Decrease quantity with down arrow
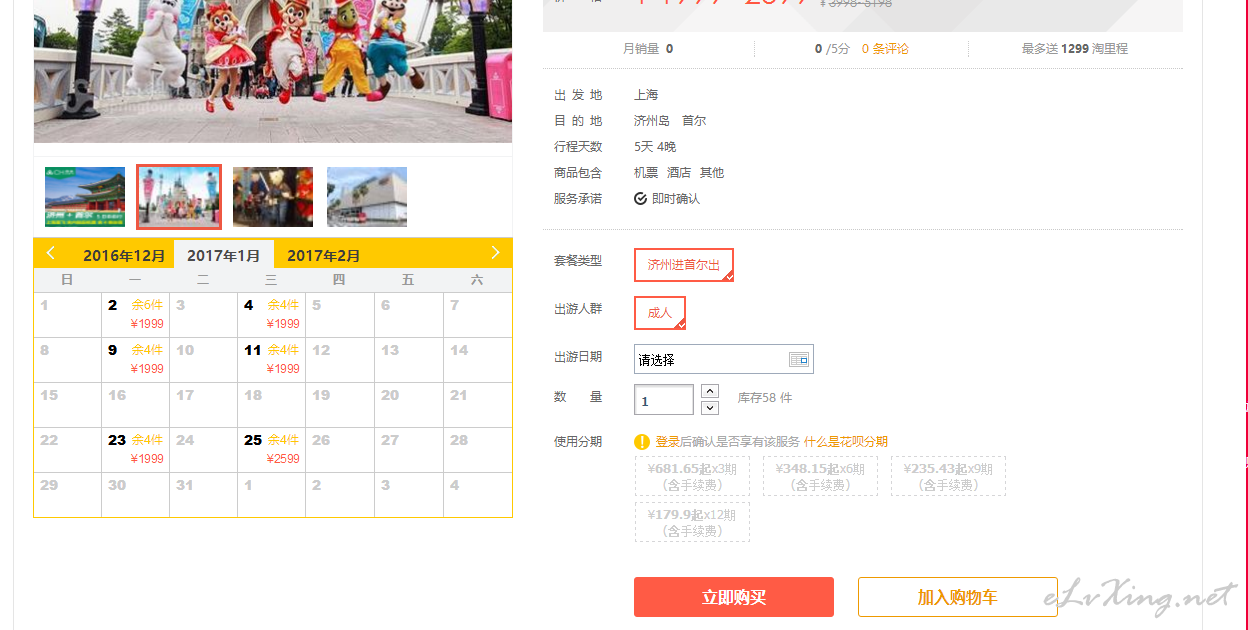The height and width of the screenshot is (630, 1248). pyautogui.click(x=710, y=408)
